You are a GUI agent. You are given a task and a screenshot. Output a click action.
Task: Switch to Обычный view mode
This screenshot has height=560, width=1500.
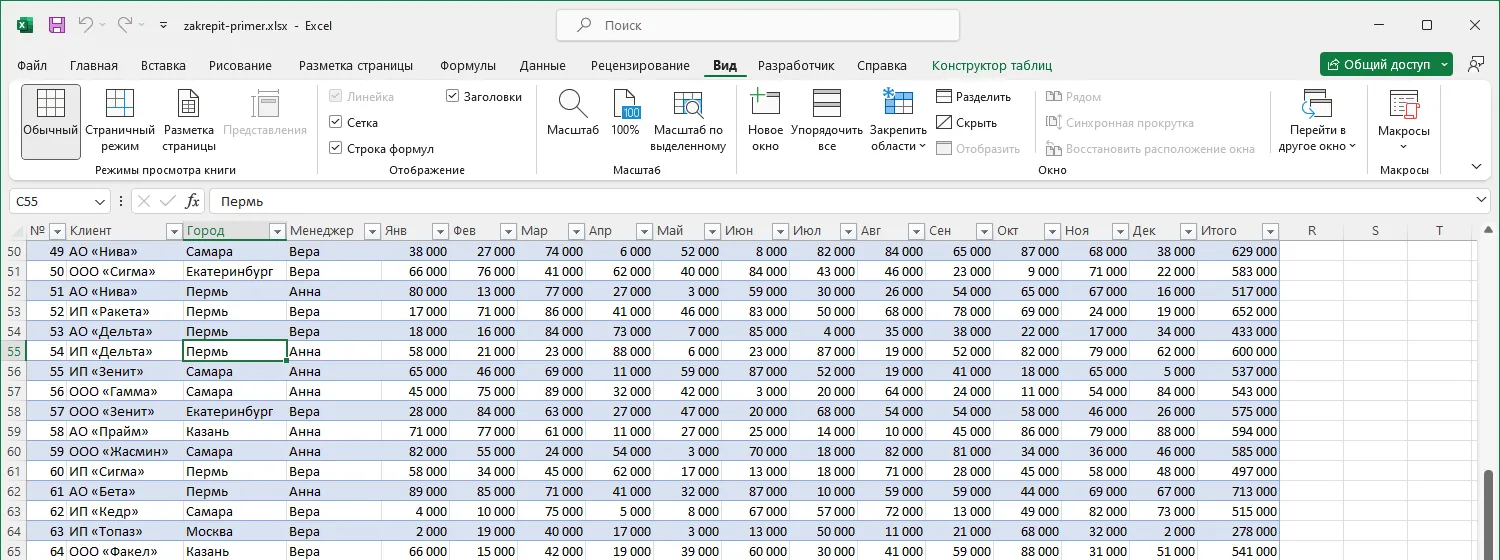pos(51,122)
